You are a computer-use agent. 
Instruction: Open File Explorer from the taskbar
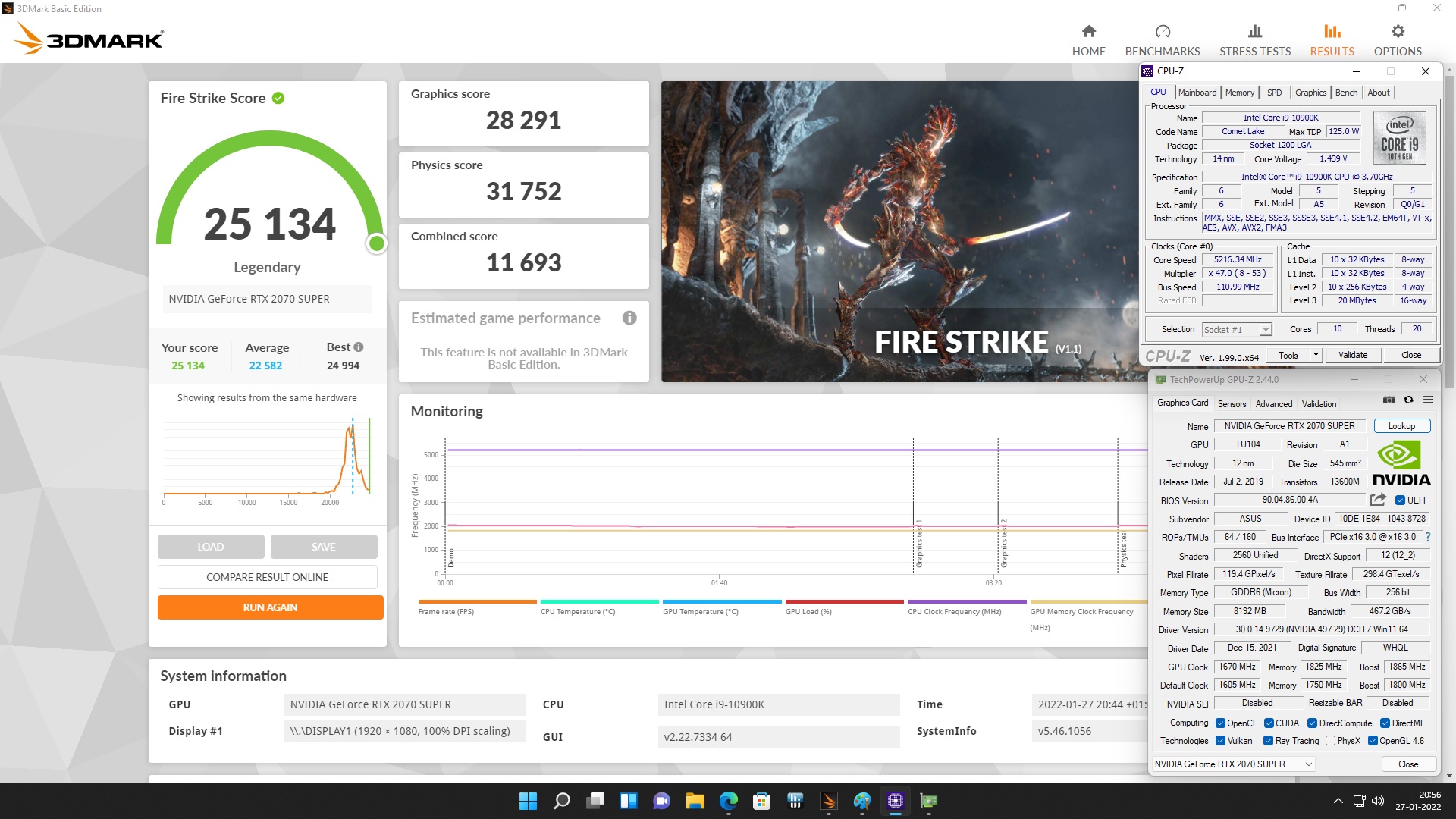coord(695,801)
